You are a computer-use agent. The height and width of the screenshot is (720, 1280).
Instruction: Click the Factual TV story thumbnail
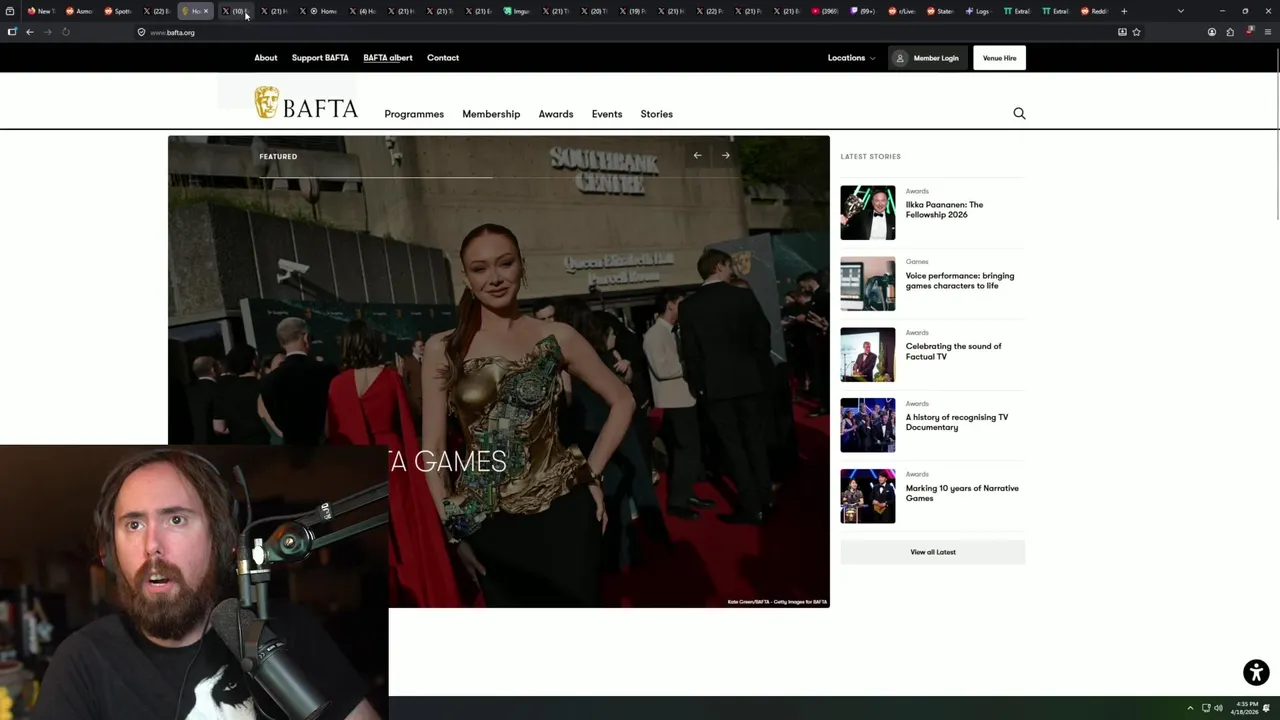pyautogui.click(x=868, y=355)
